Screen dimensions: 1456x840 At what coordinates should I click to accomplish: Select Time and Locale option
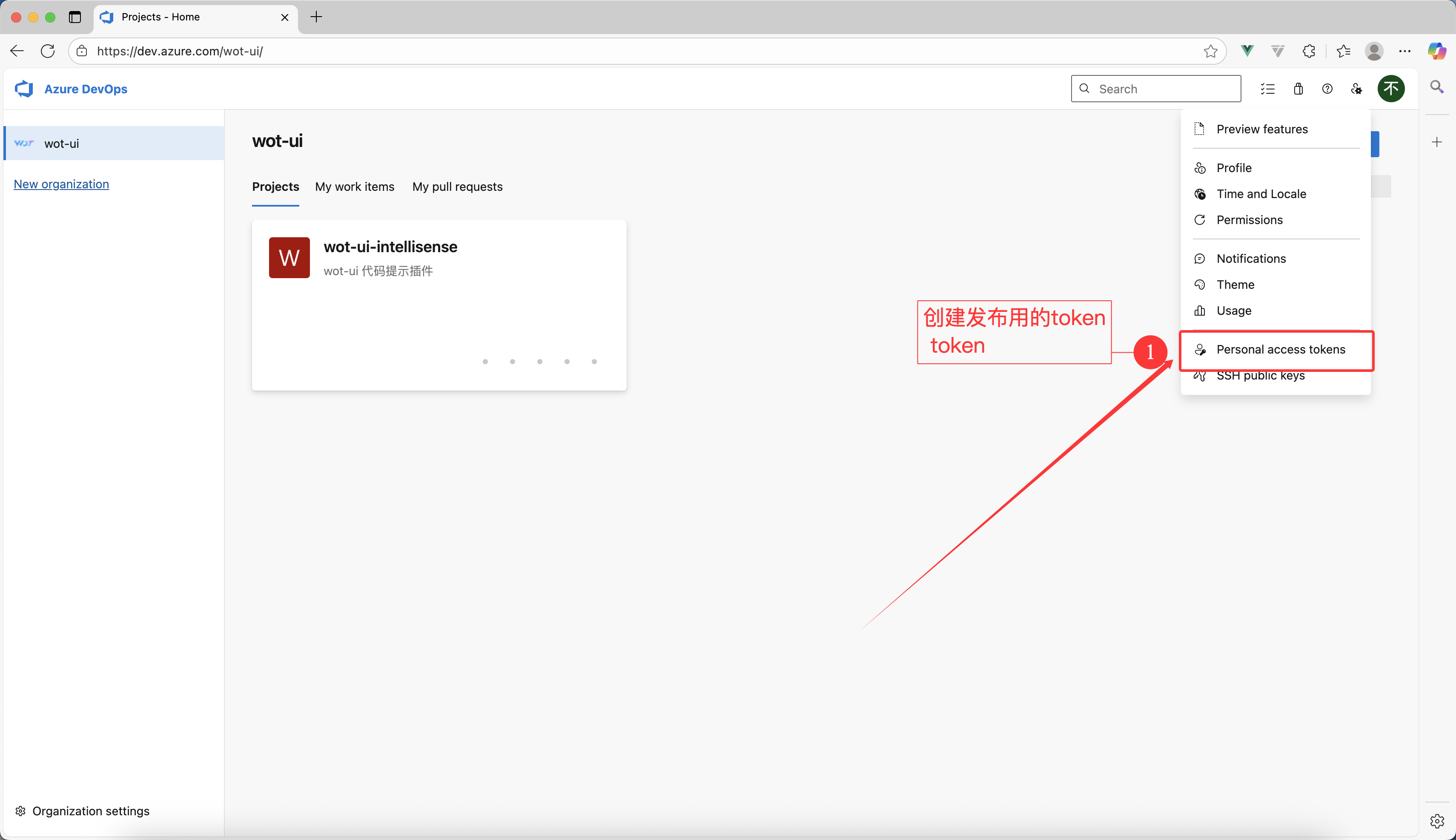coord(1261,194)
